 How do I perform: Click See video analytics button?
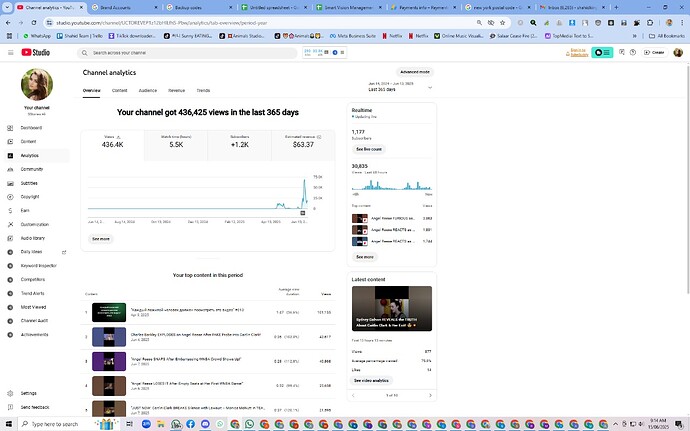[371, 380]
